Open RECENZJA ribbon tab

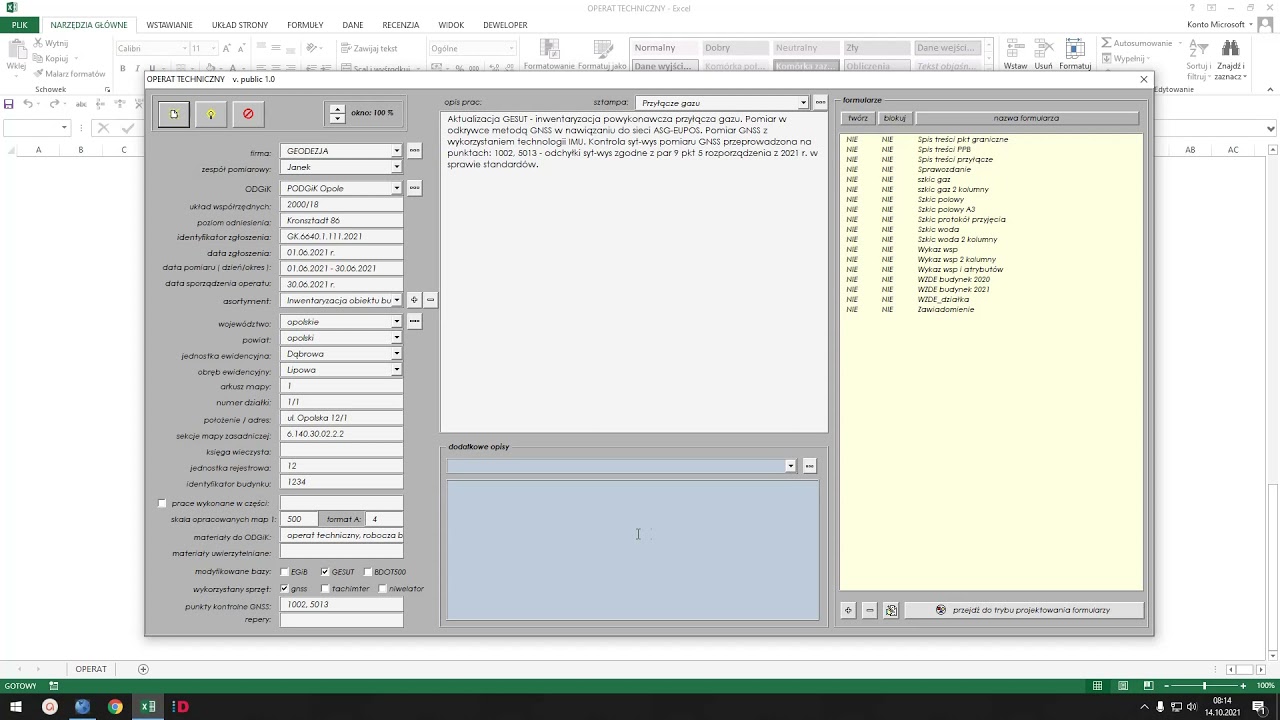pos(400,24)
